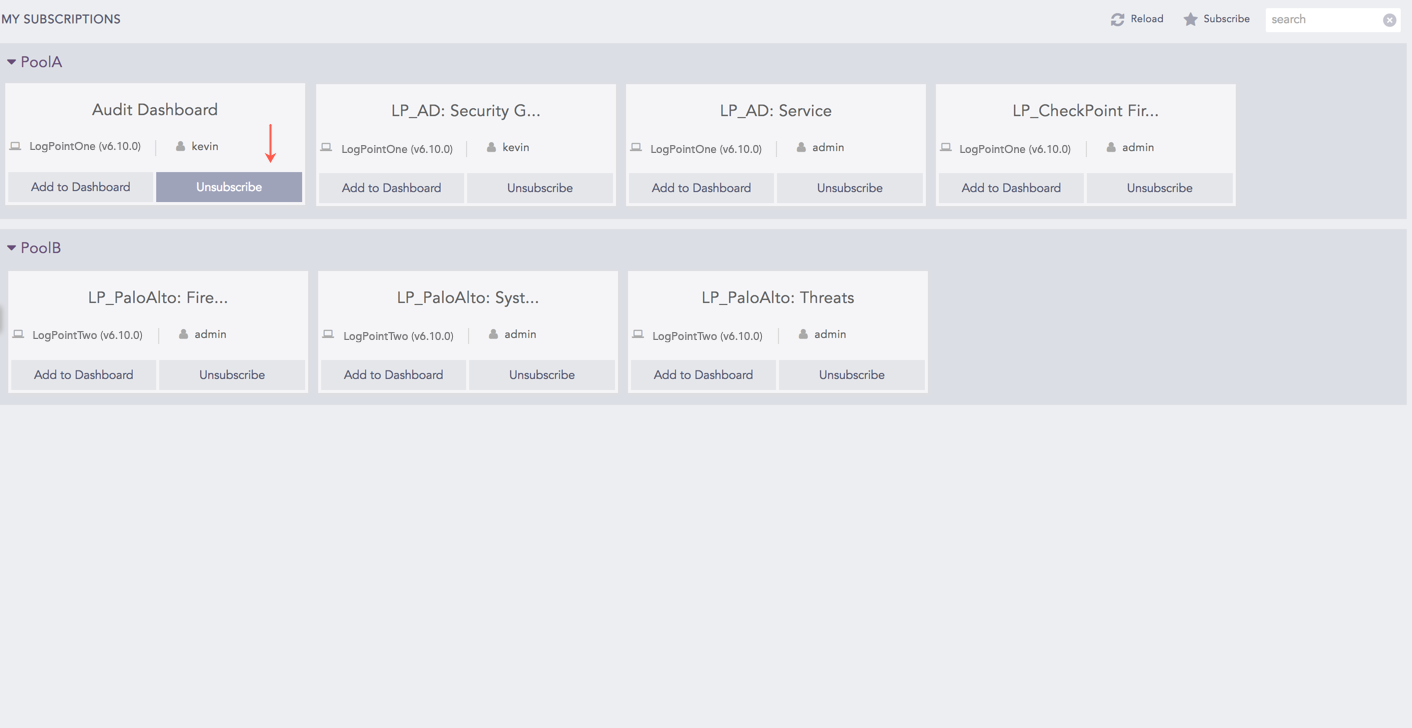1412x728 pixels.
Task: Click inside the search input field
Action: click(1320, 19)
